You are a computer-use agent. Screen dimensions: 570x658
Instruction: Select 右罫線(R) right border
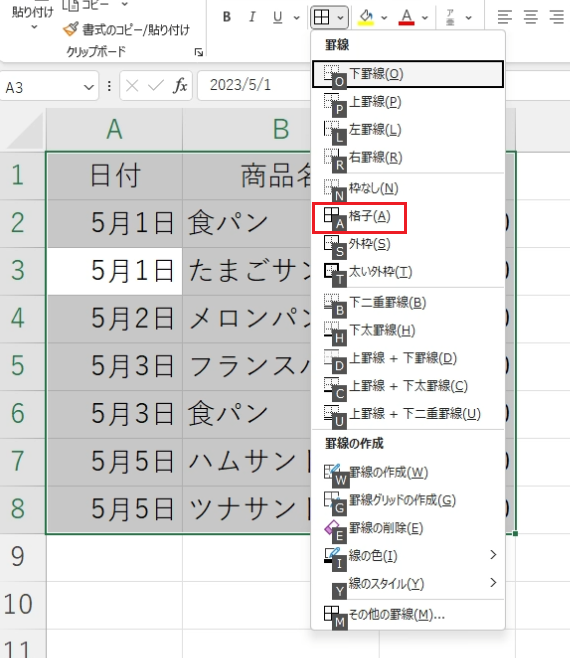408,157
